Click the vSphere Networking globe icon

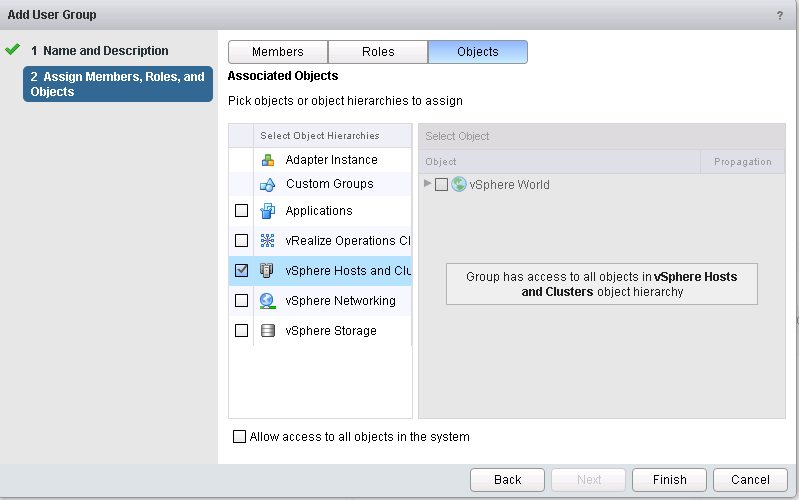coord(268,301)
